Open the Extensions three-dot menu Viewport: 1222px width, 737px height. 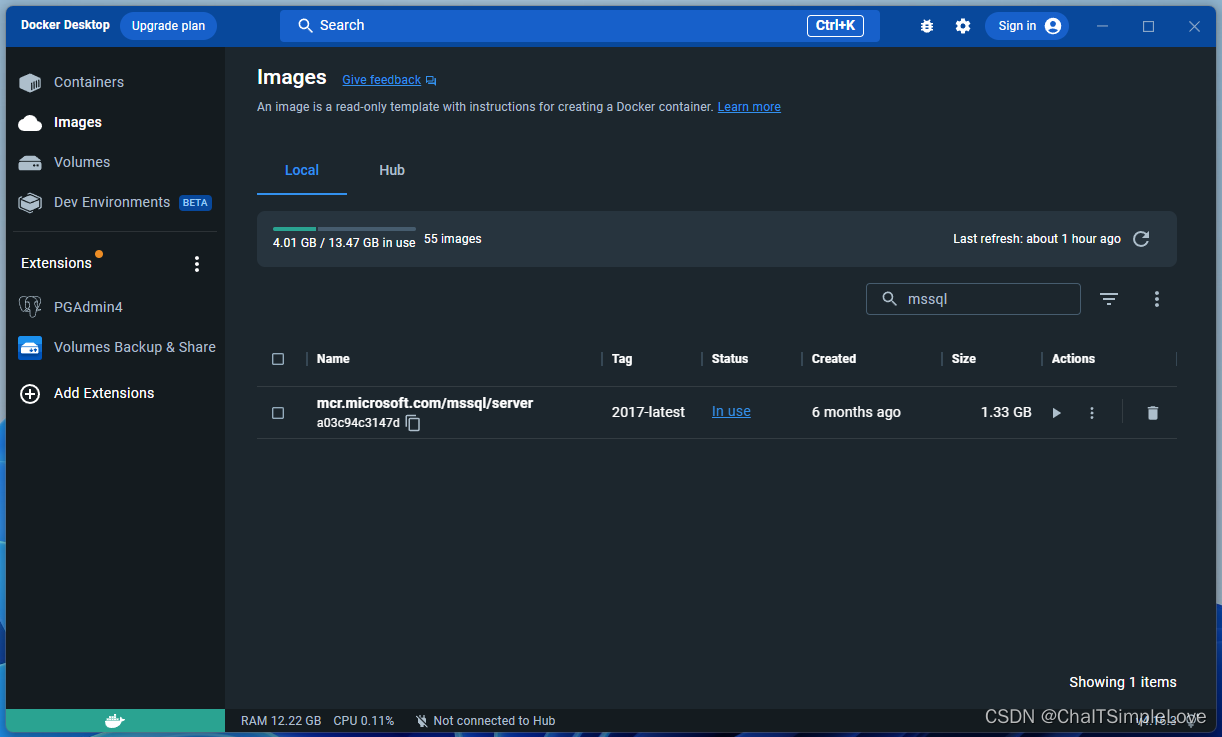tap(197, 264)
